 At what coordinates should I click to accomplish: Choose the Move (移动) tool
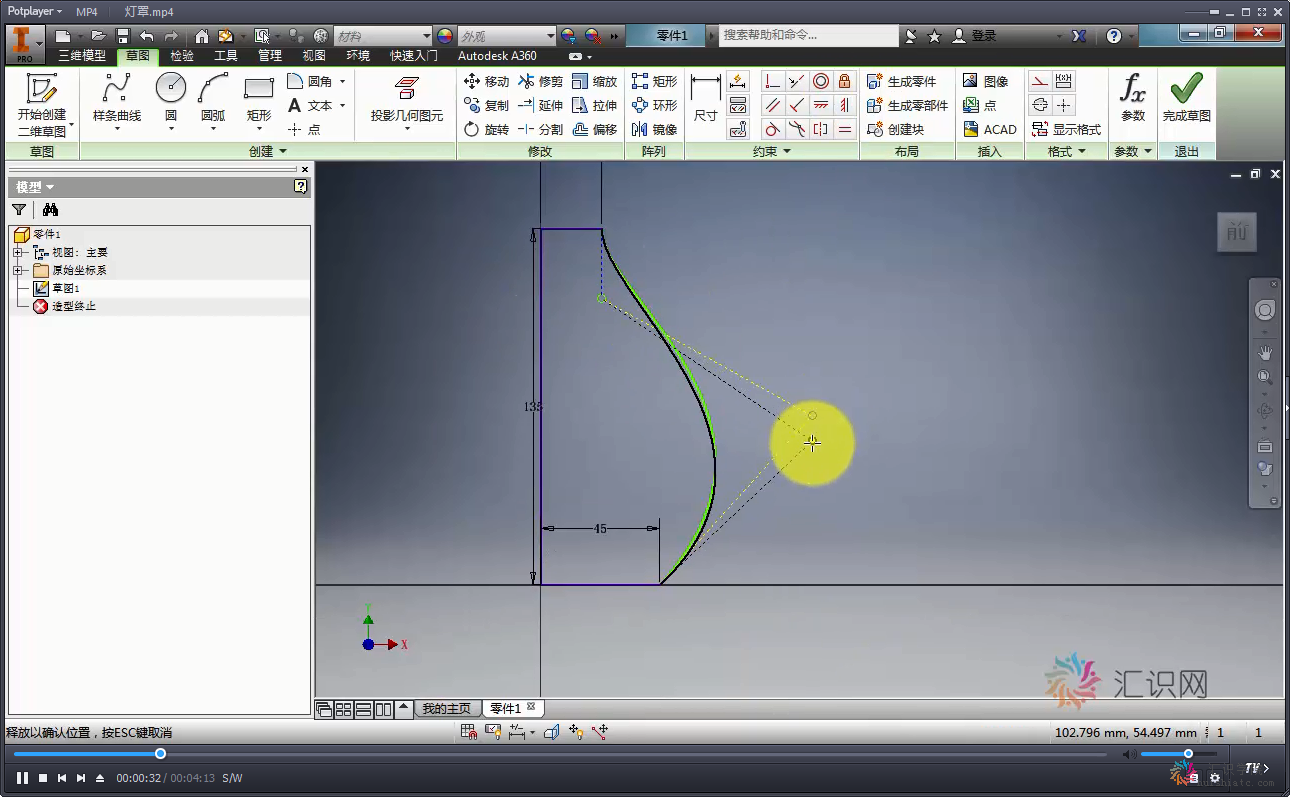pyautogui.click(x=487, y=81)
